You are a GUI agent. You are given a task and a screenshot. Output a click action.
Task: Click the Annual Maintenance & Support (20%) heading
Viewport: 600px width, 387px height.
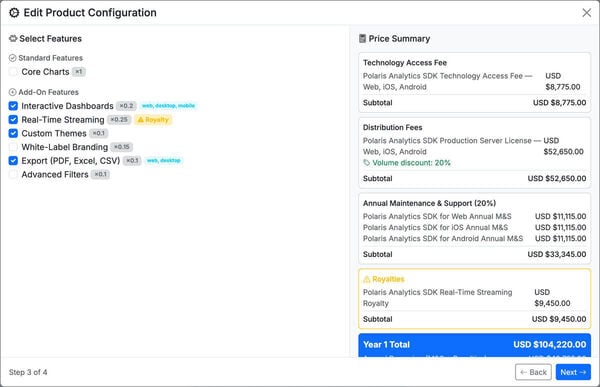click(429, 203)
